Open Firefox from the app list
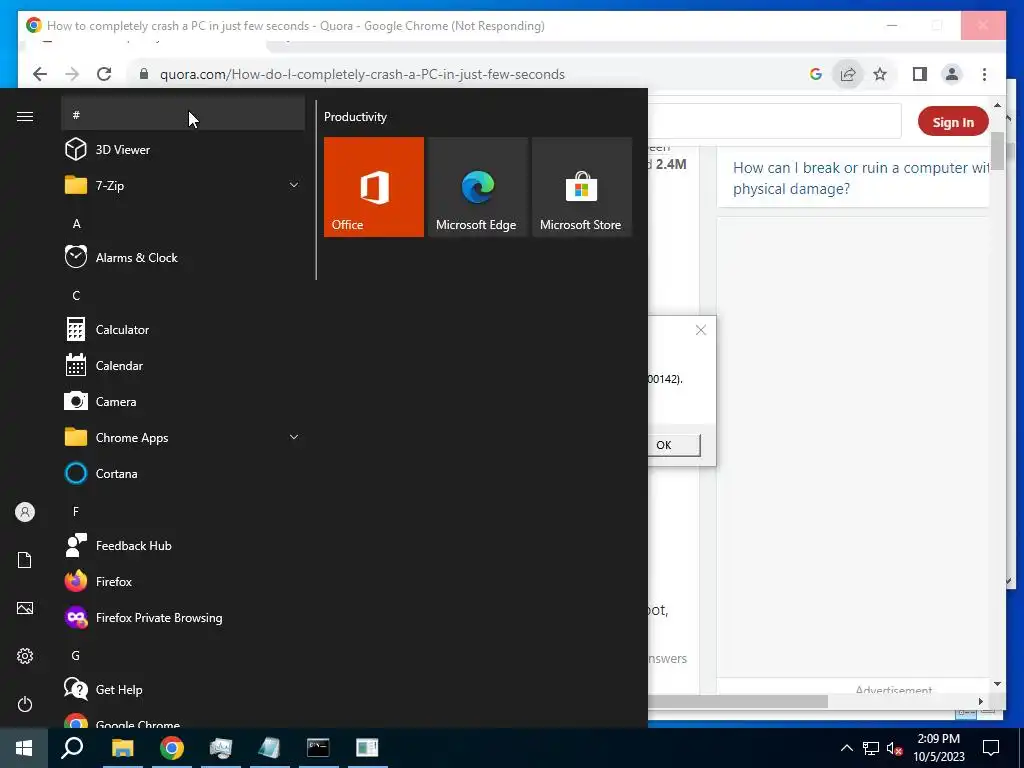1024x768 pixels. point(183,581)
